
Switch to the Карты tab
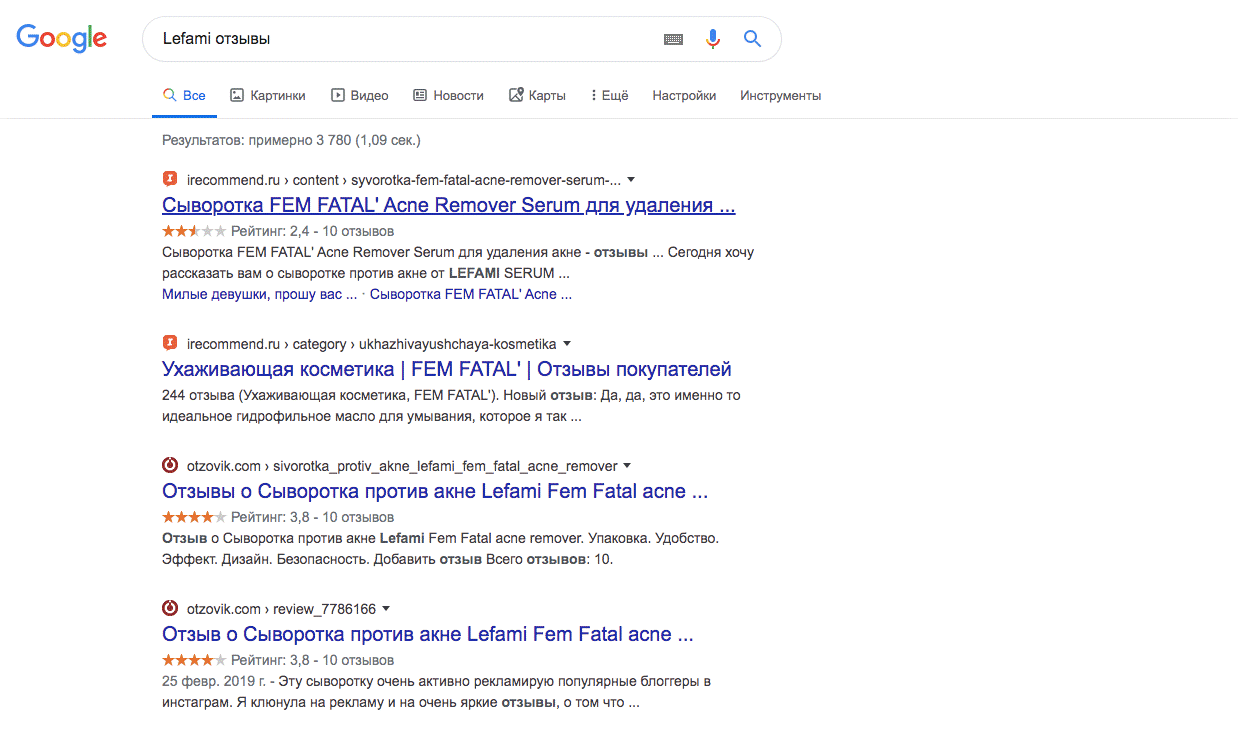tap(537, 95)
